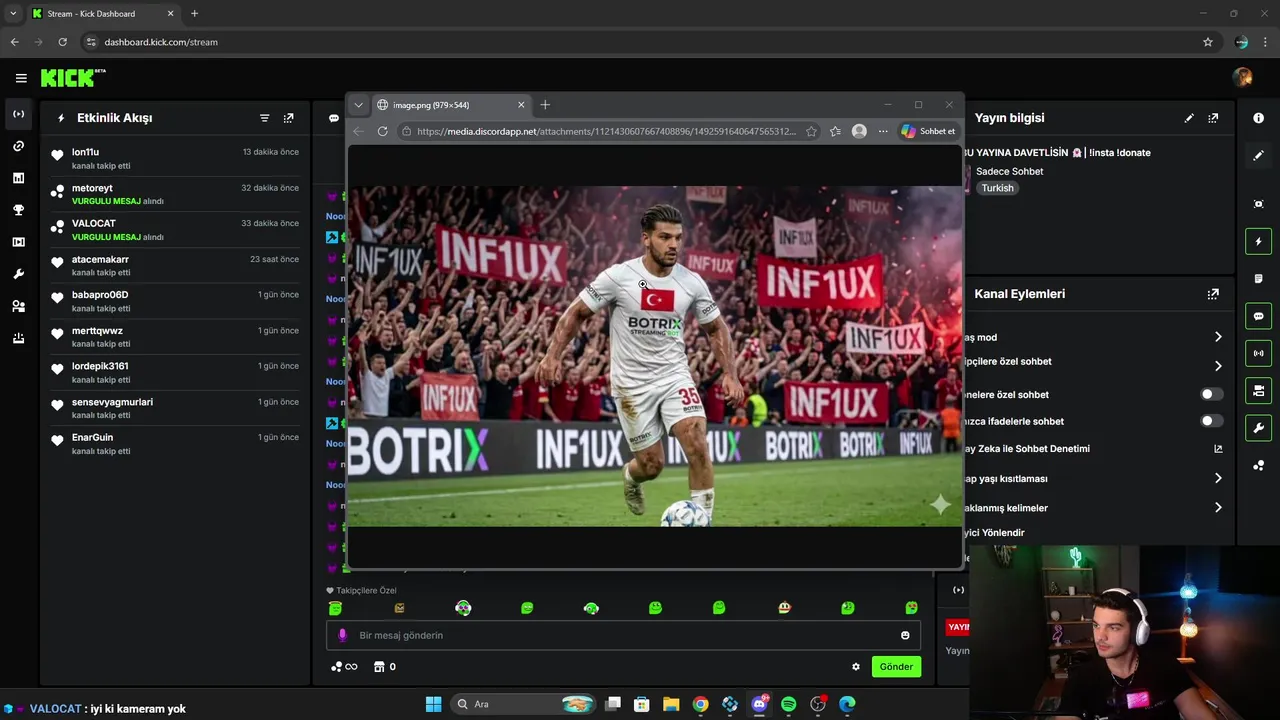Click the Gönder send button

coord(896,667)
